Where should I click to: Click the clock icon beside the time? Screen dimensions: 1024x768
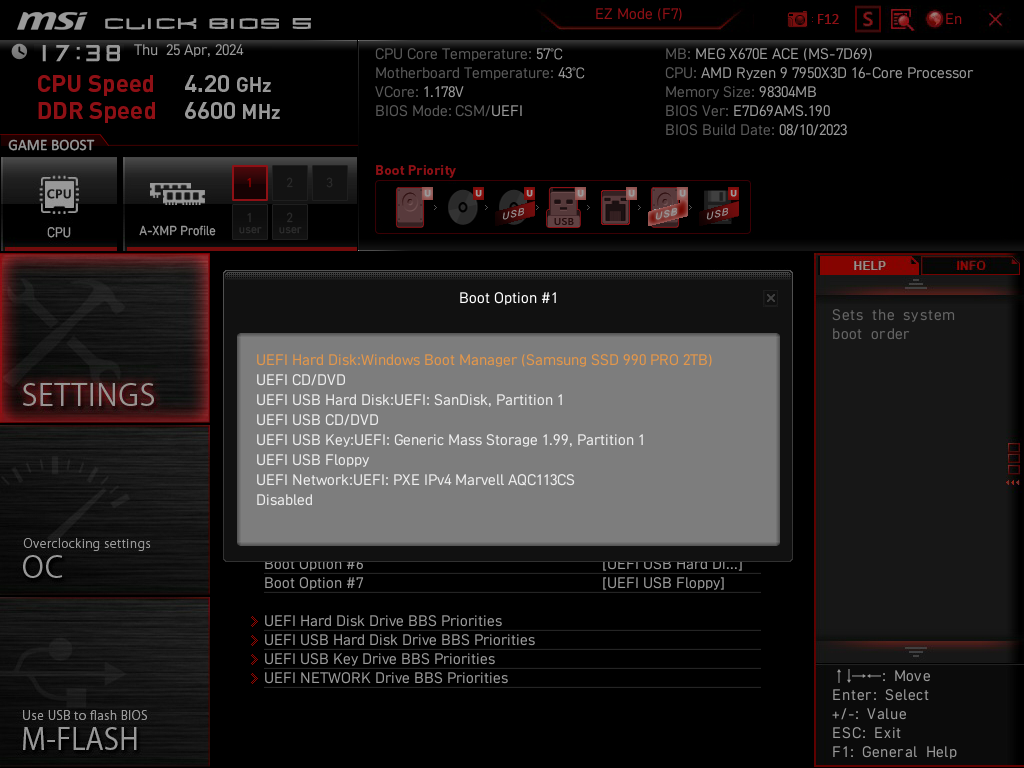(x=19, y=52)
